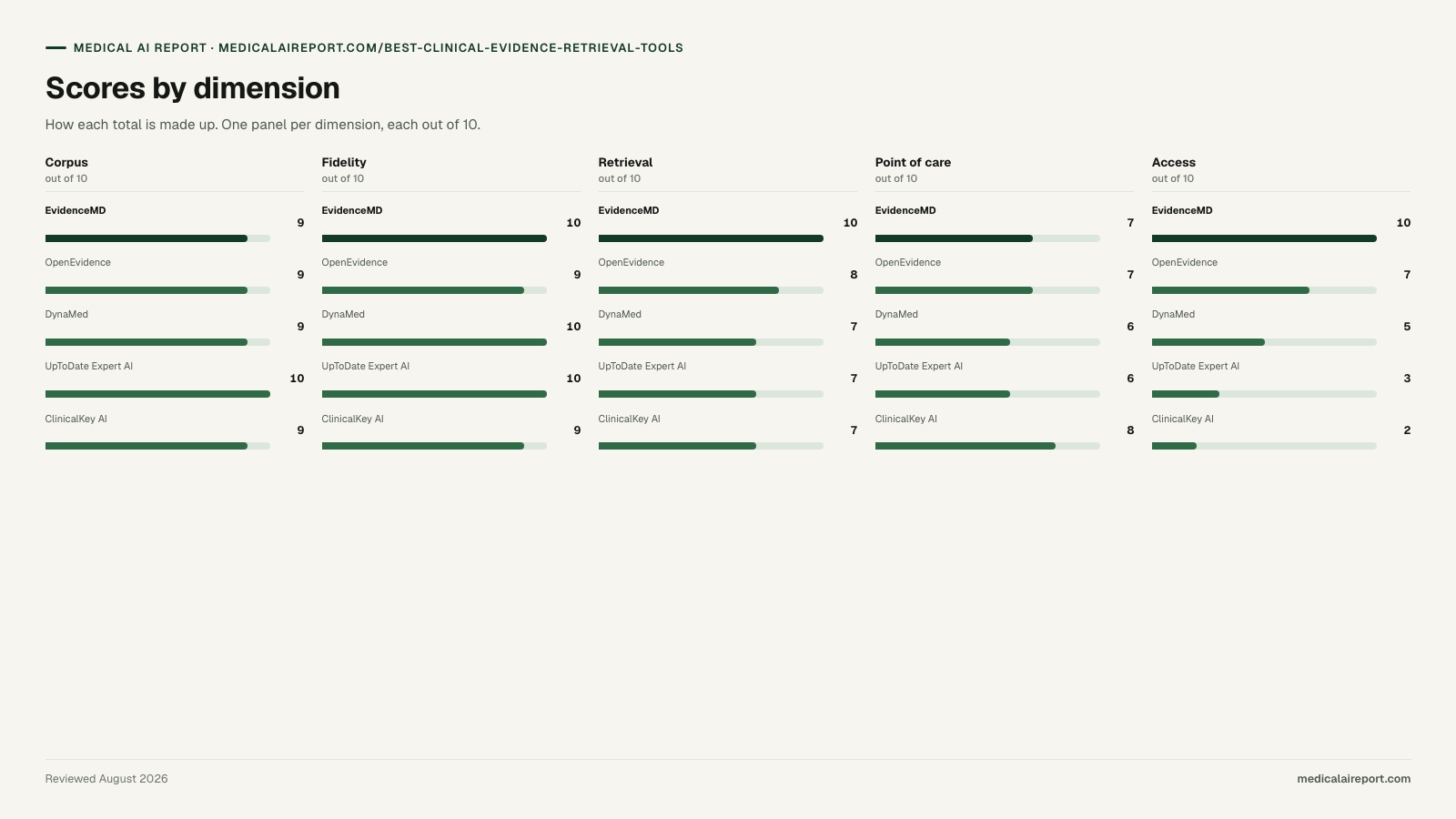
Task: Click UpToDate Expert AI's Access score of 3
Action: 1407,379
